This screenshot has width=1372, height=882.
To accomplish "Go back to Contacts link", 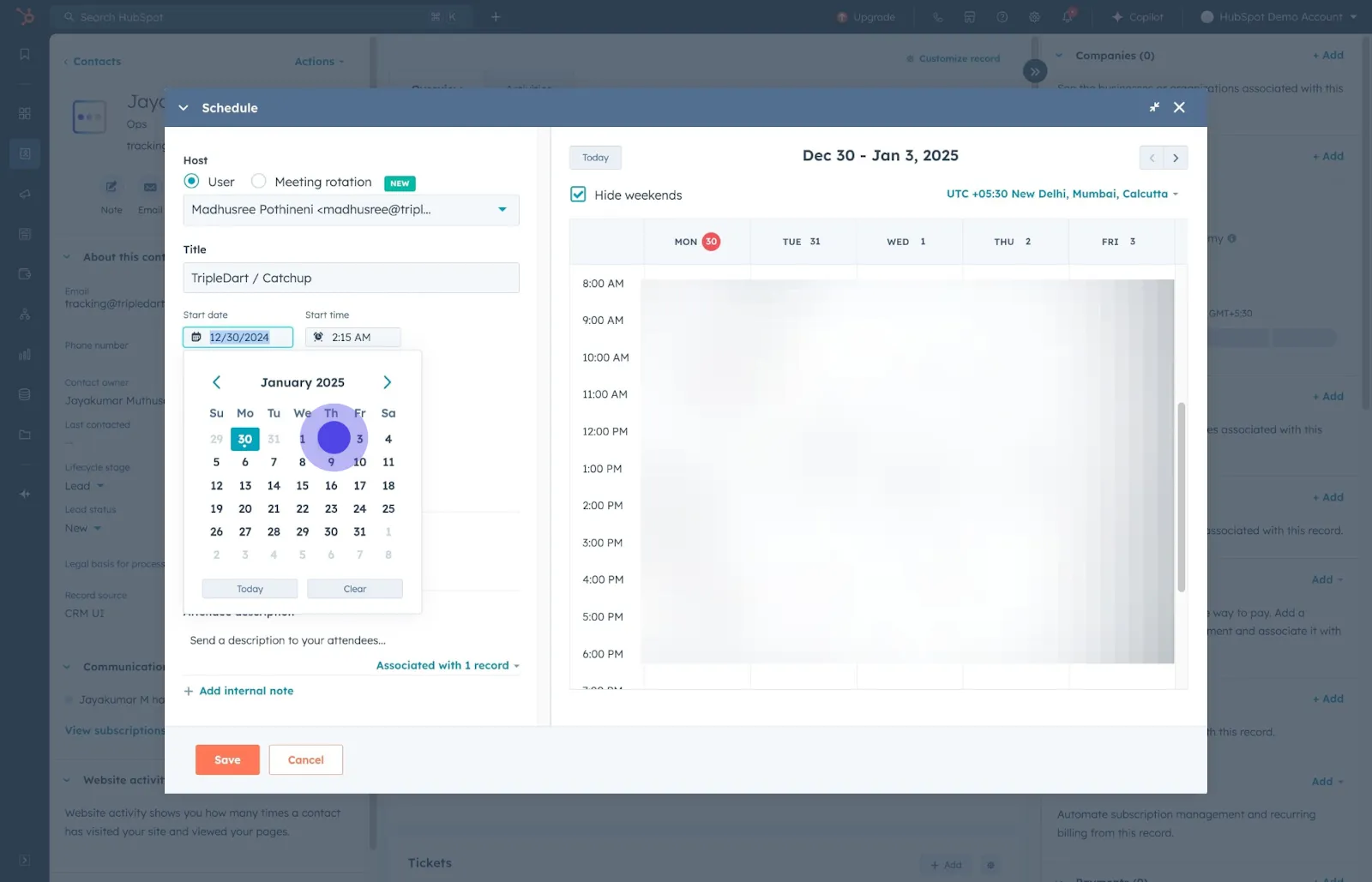I will pos(93,62).
